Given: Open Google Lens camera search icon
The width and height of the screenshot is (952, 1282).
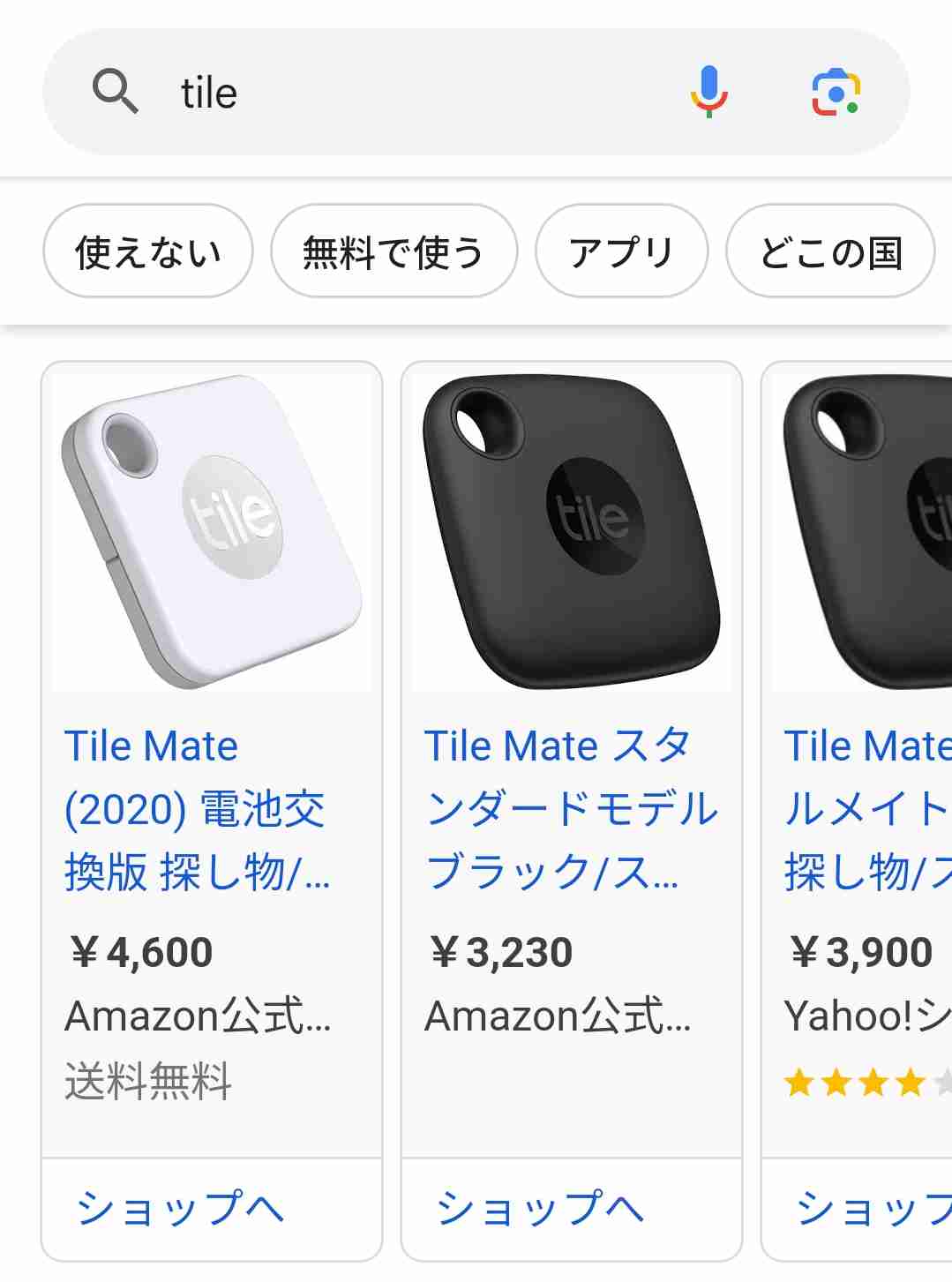Looking at the screenshot, I should point(836,92).
